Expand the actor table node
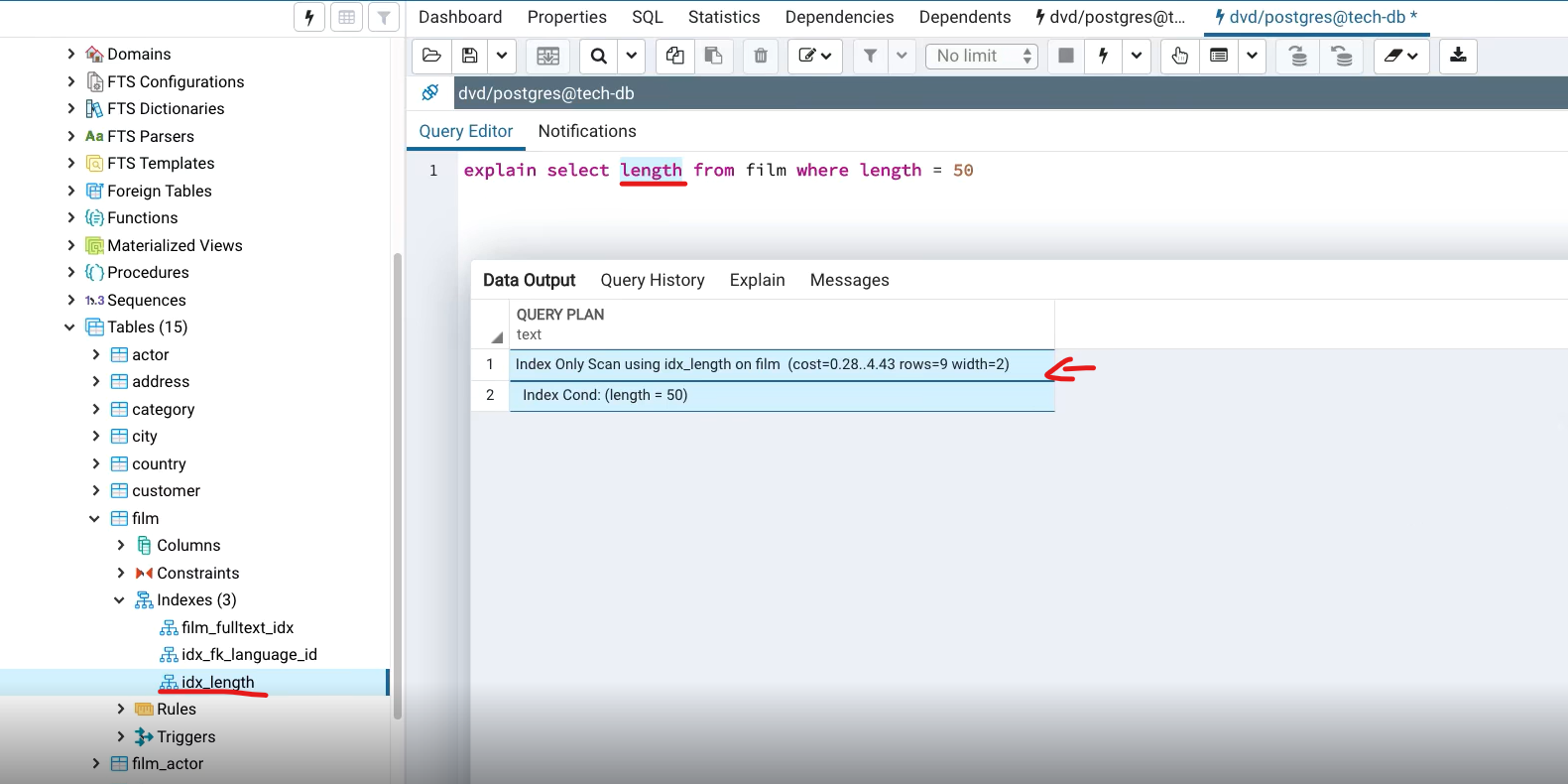The image size is (1568, 784). (95, 354)
